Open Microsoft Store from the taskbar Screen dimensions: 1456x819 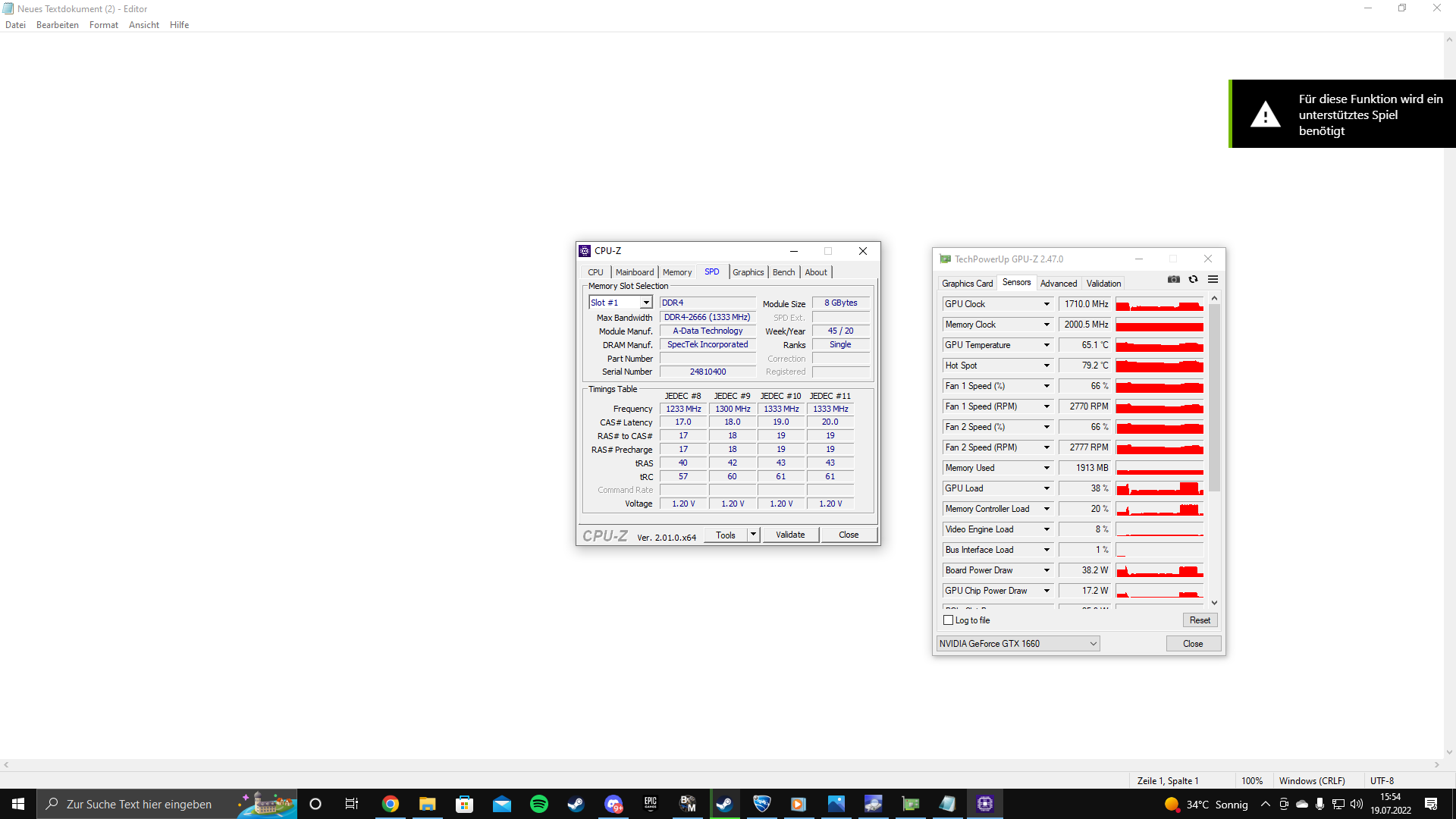pos(465,804)
